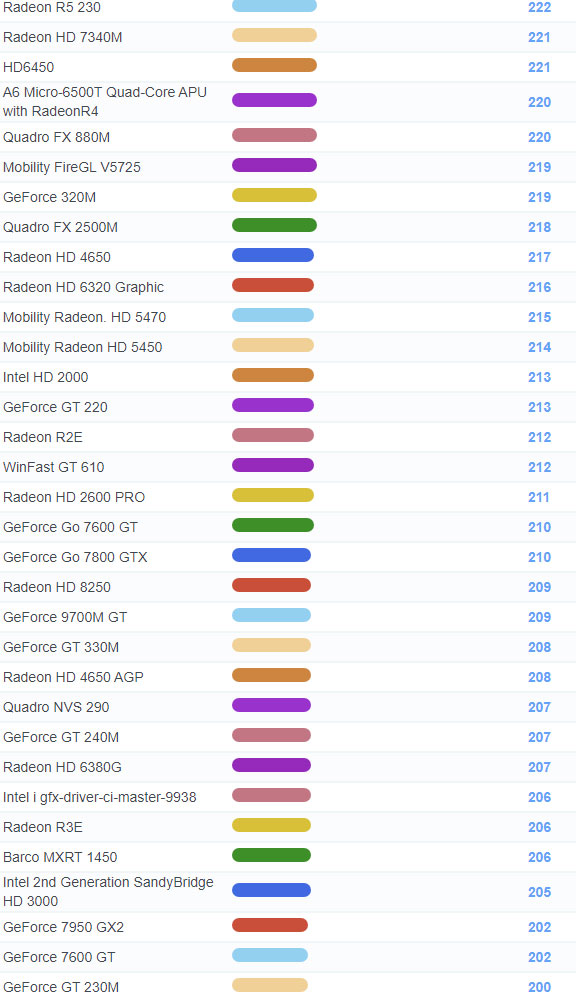Select GeForce 9700M GT link
The height and width of the screenshot is (1000, 576).
[65, 617]
